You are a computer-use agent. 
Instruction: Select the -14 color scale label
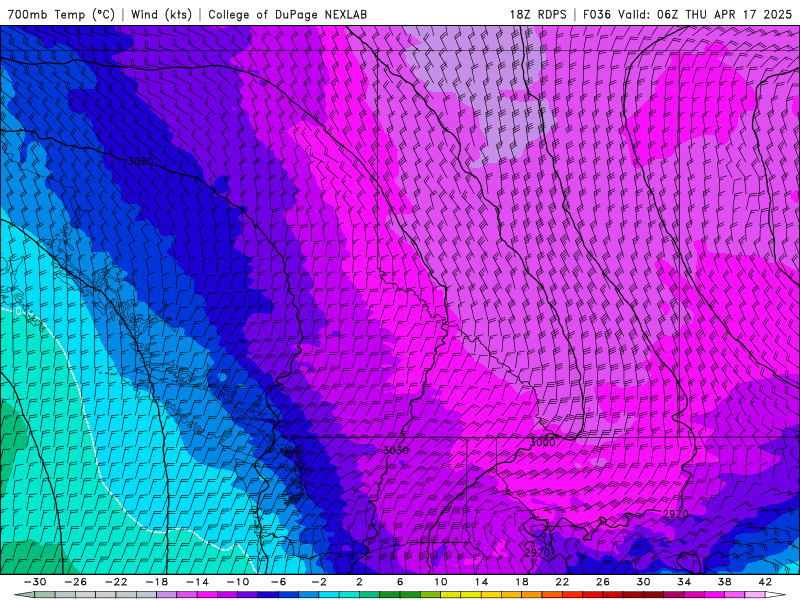tap(197, 582)
